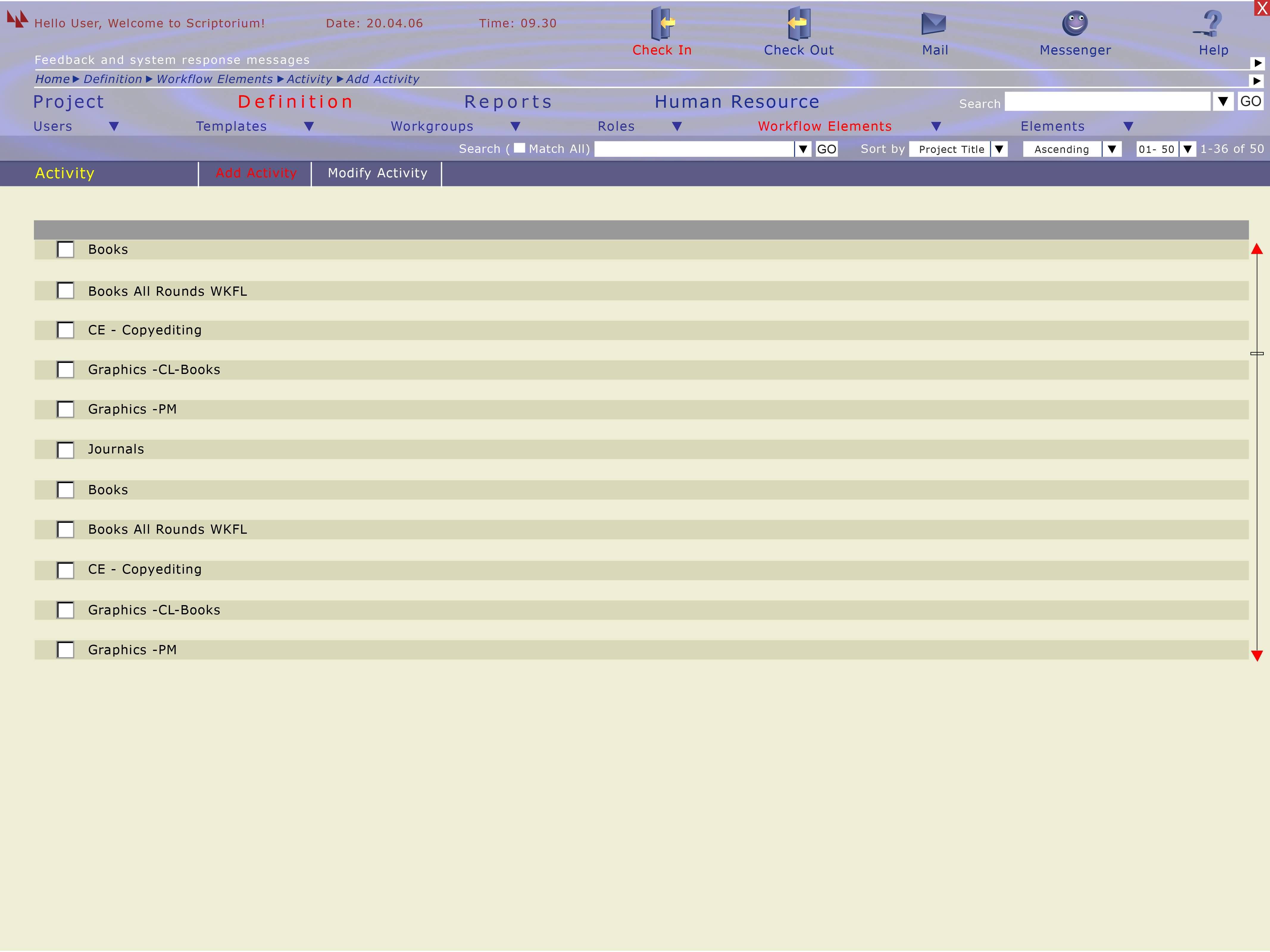The width and height of the screenshot is (1270, 952).
Task: Switch to the Modify Activity tab
Action: point(377,173)
